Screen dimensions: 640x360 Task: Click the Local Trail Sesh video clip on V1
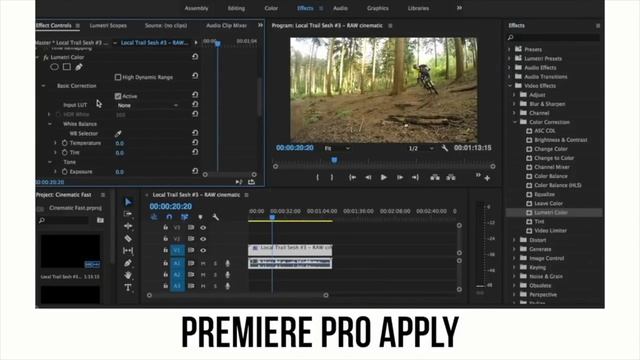(x=290, y=250)
